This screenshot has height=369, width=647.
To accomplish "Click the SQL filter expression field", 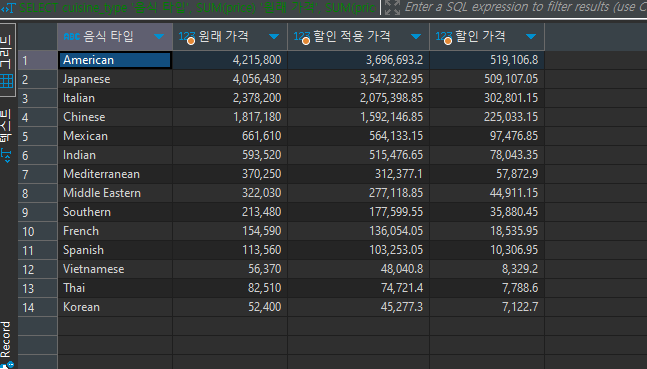I will (x=525, y=7).
